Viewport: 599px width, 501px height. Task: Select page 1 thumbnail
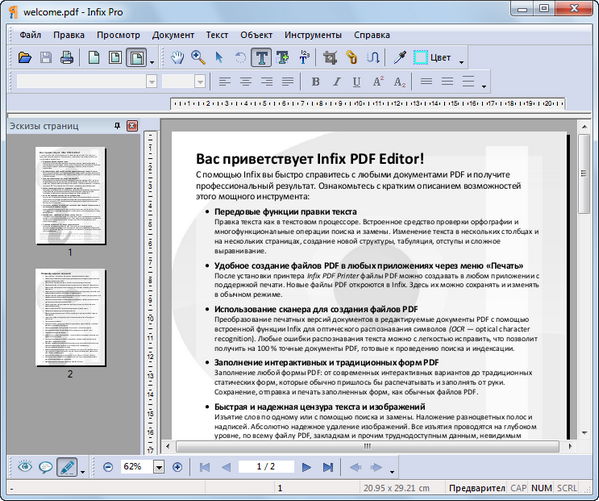[x=70, y=196]
